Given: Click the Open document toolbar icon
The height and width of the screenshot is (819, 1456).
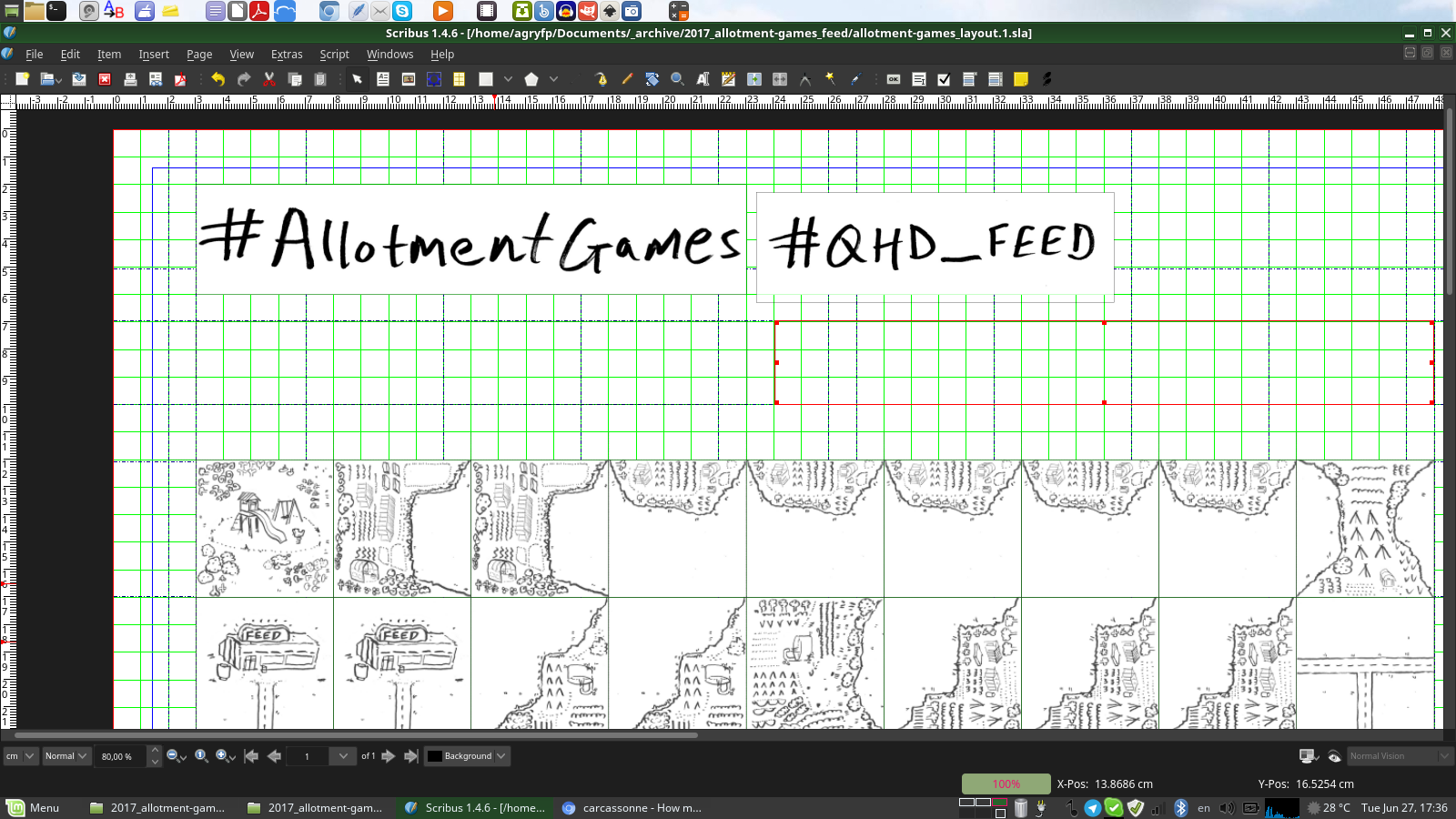Looking at the screenshot, I should pos(47,79).
